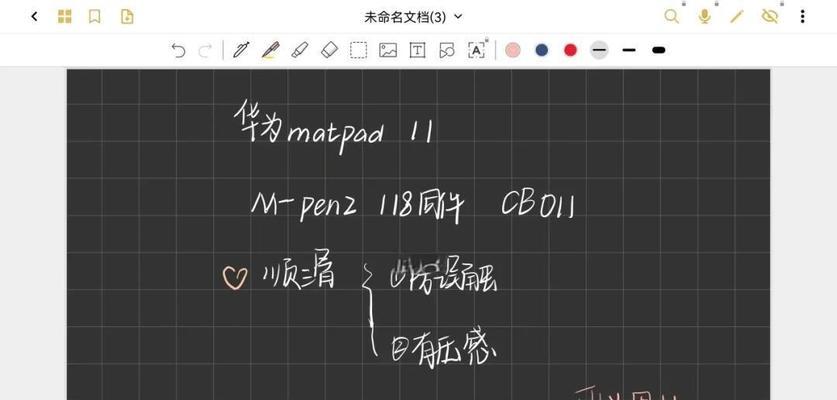Viewport: 837px width, 400px height.
Task: Tap the handwritten CB011 text
Action: (x=538, y=205)
